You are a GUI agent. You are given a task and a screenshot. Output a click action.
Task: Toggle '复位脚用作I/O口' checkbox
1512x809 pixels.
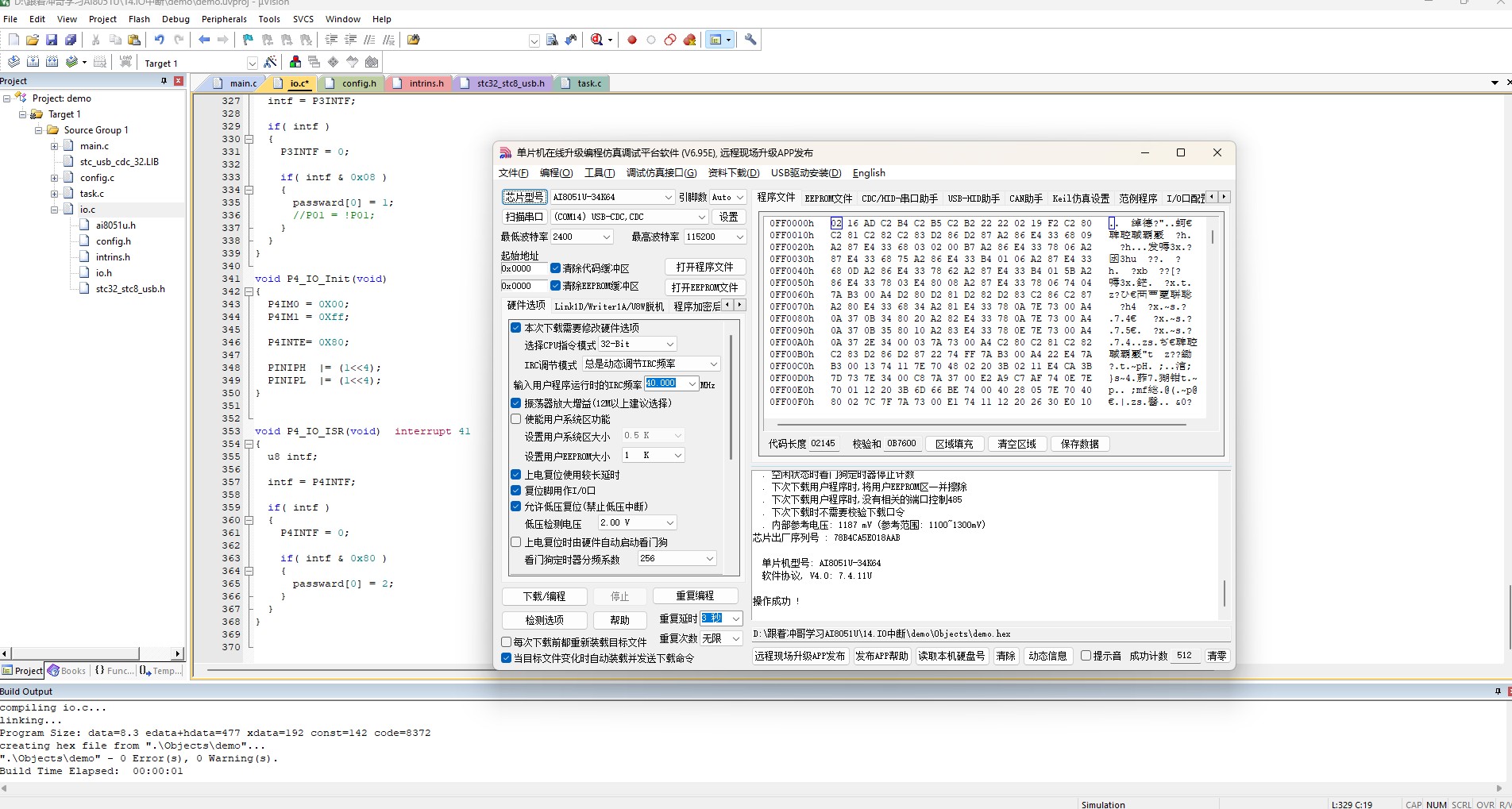tap(516, 491)
